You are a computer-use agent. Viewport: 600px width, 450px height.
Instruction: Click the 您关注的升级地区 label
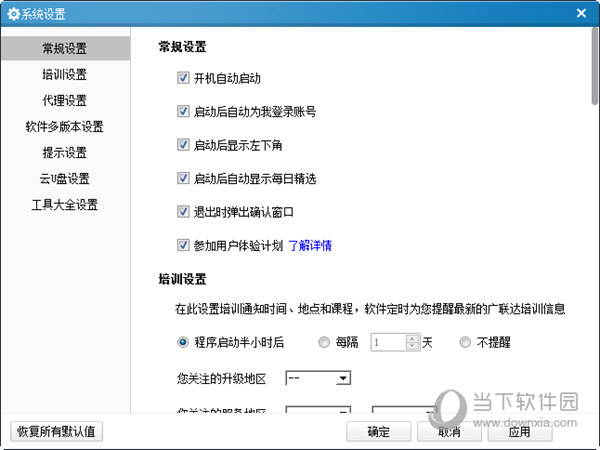click(x=221, y=379)
